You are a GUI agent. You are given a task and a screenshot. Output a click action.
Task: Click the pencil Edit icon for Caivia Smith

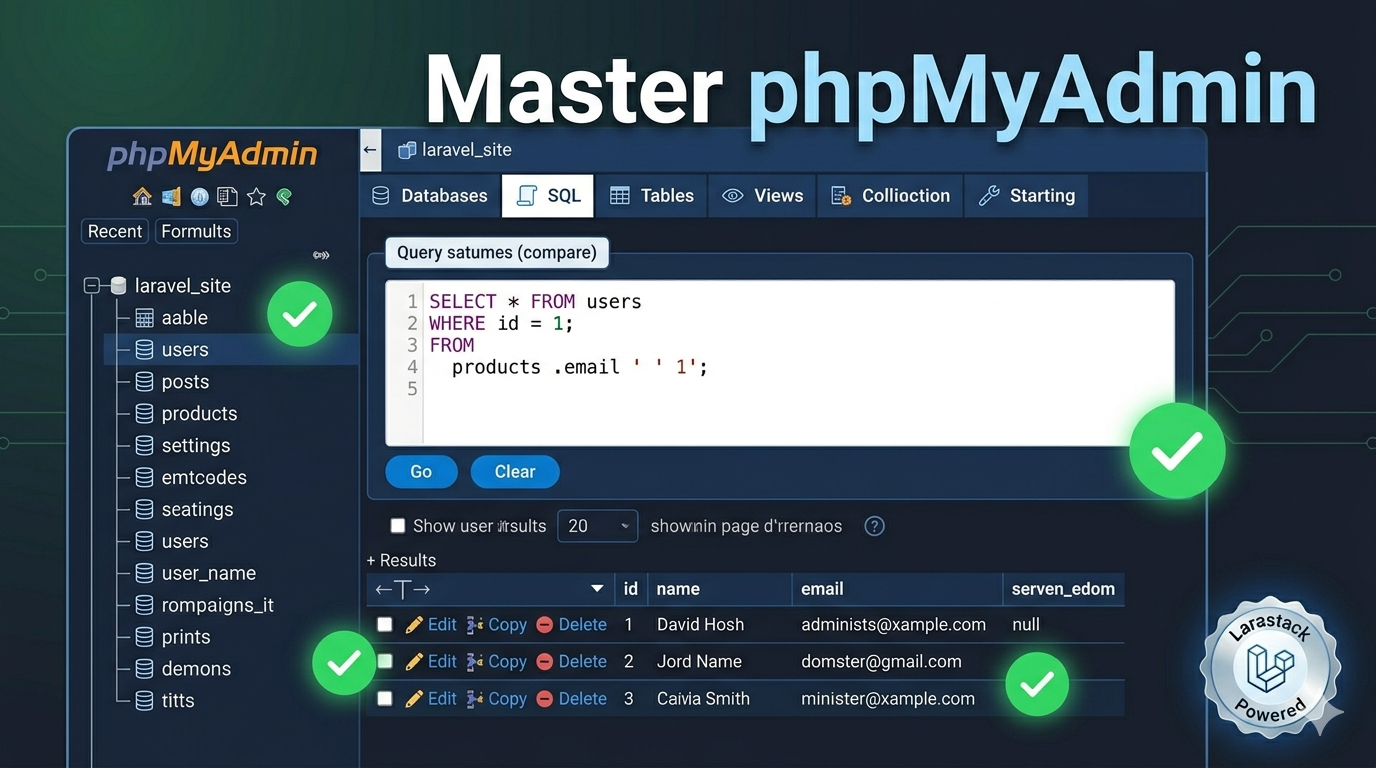414,699
